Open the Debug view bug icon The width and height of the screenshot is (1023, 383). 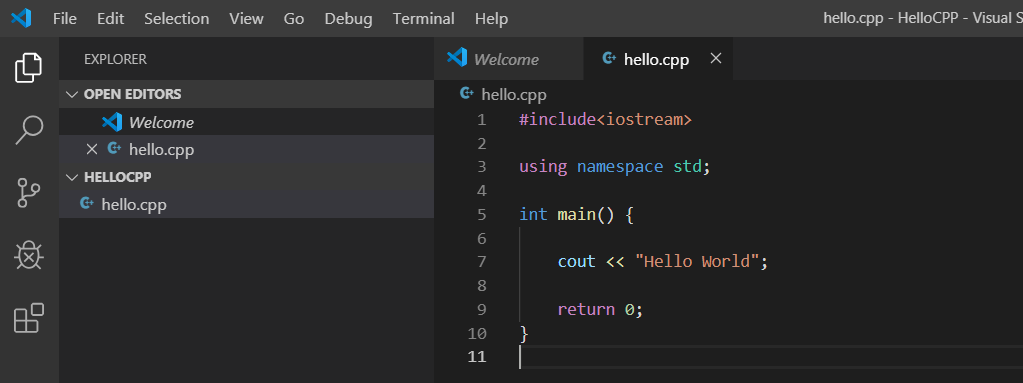tap(29, 256)
